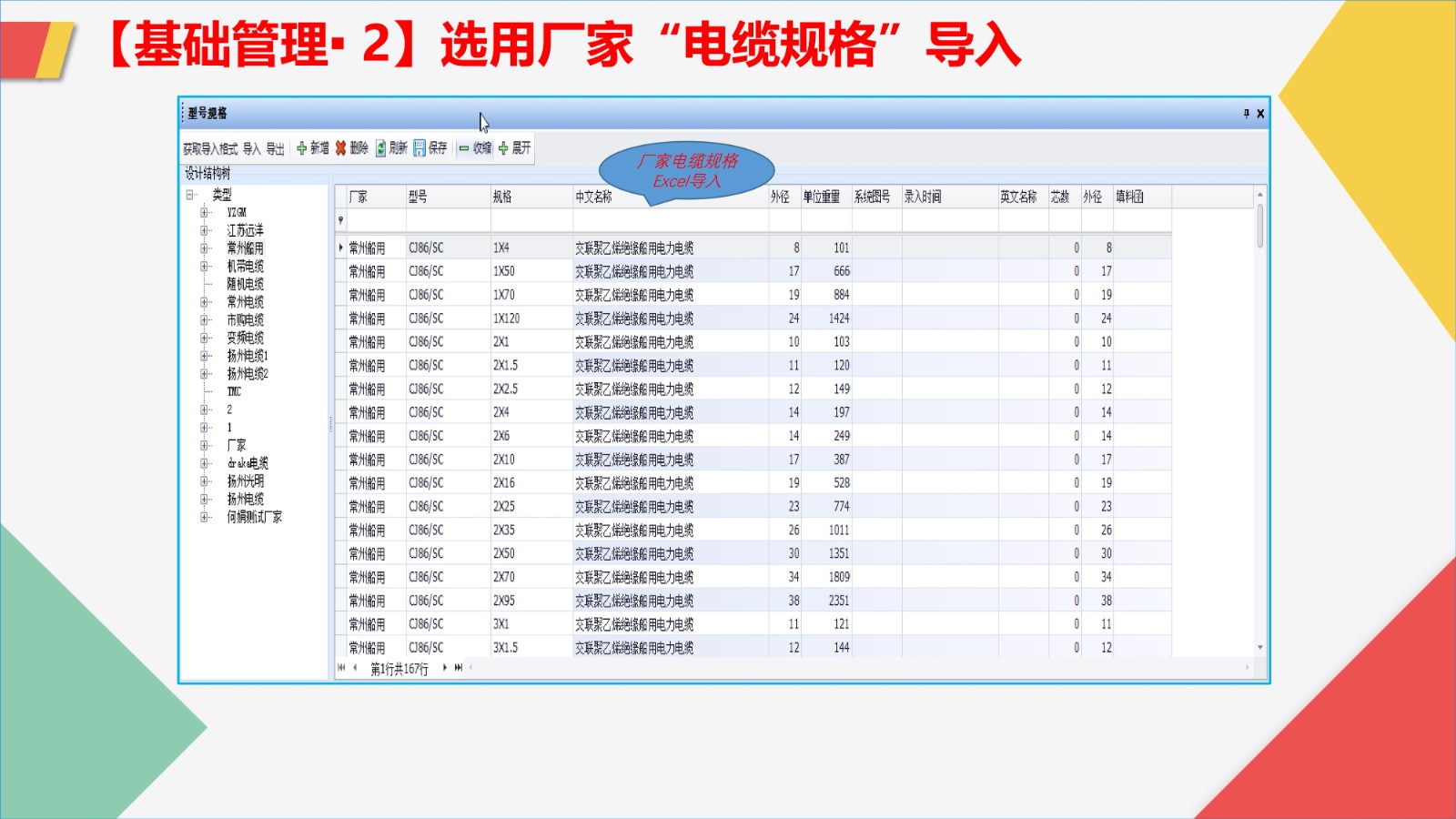
Task: Jump to the first record in navigator
Action: pos(341,668)
